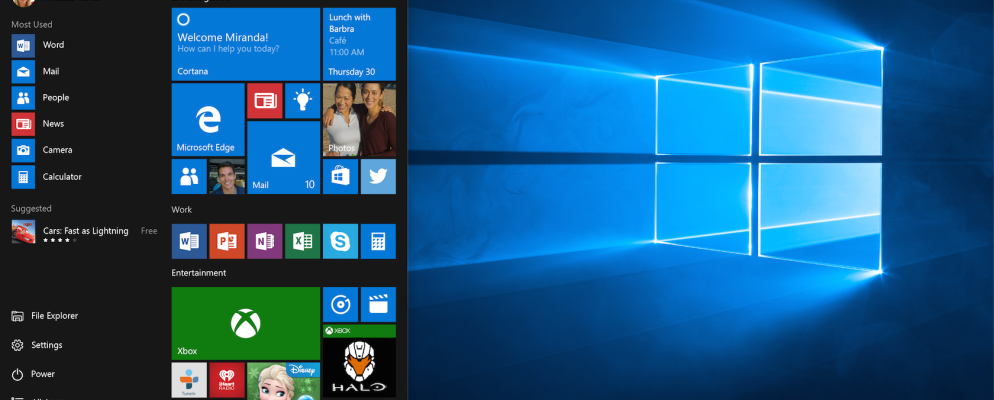Open Settings from the Start menu
This screenshot has height=400, width=994.
point(37,345)
